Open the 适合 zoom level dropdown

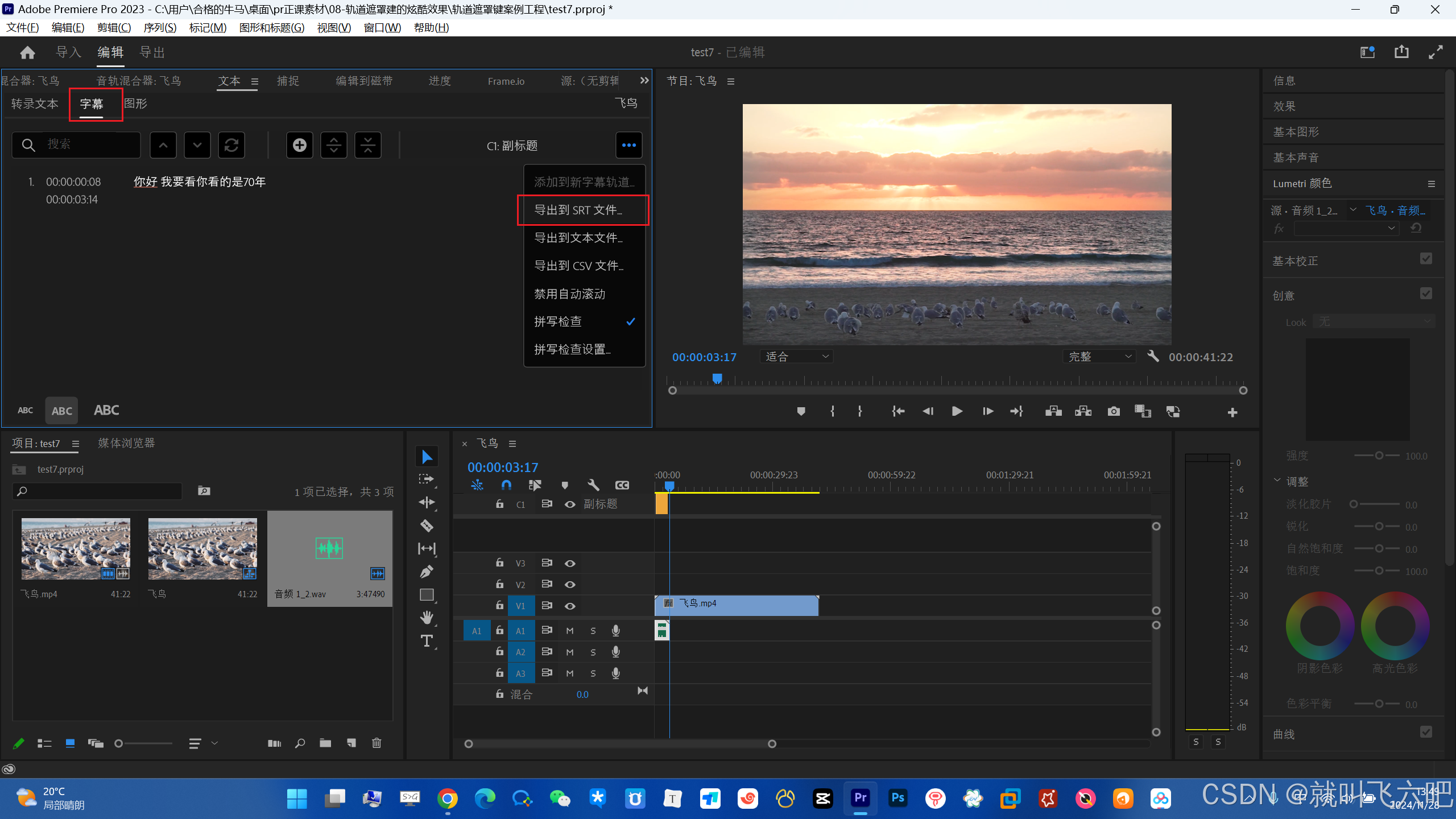pyautogui.click(x=796, y=357)
